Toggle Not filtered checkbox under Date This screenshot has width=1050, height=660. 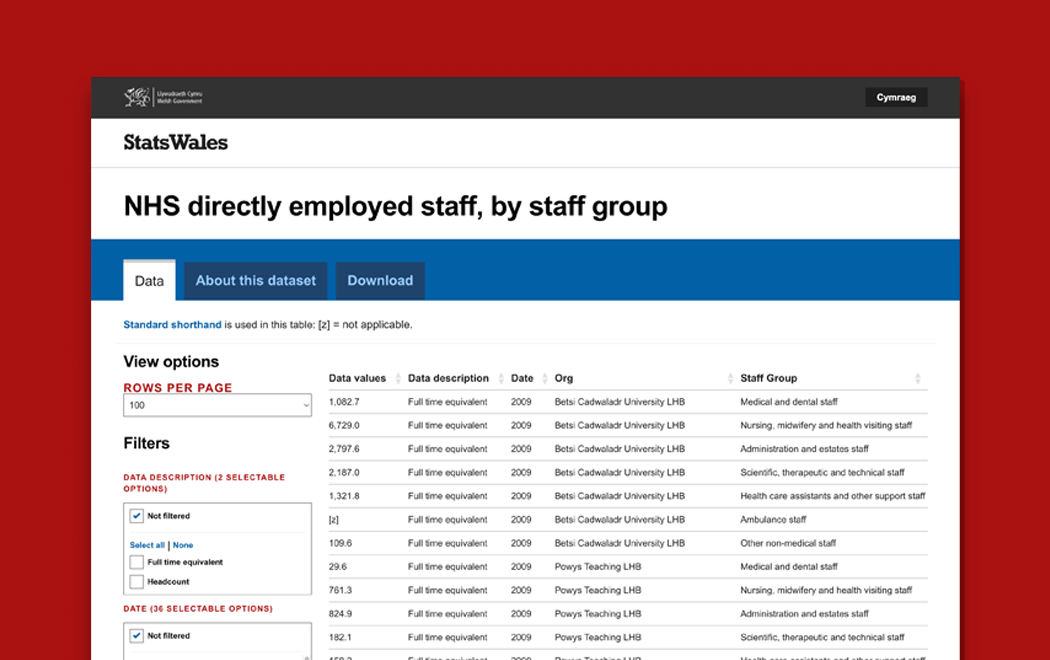[x=137, y=636]
